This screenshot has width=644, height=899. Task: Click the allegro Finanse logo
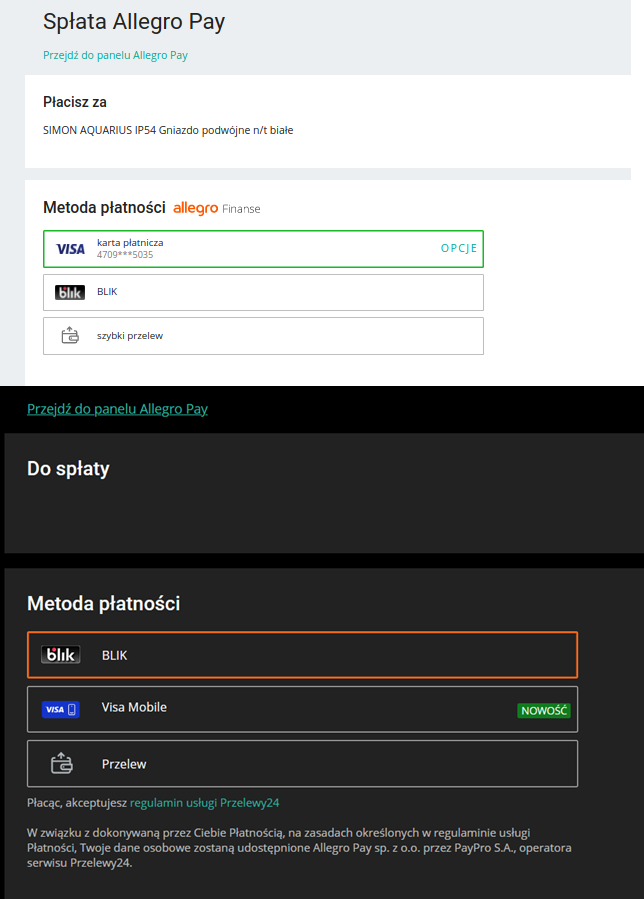click(x=217, y=209)
